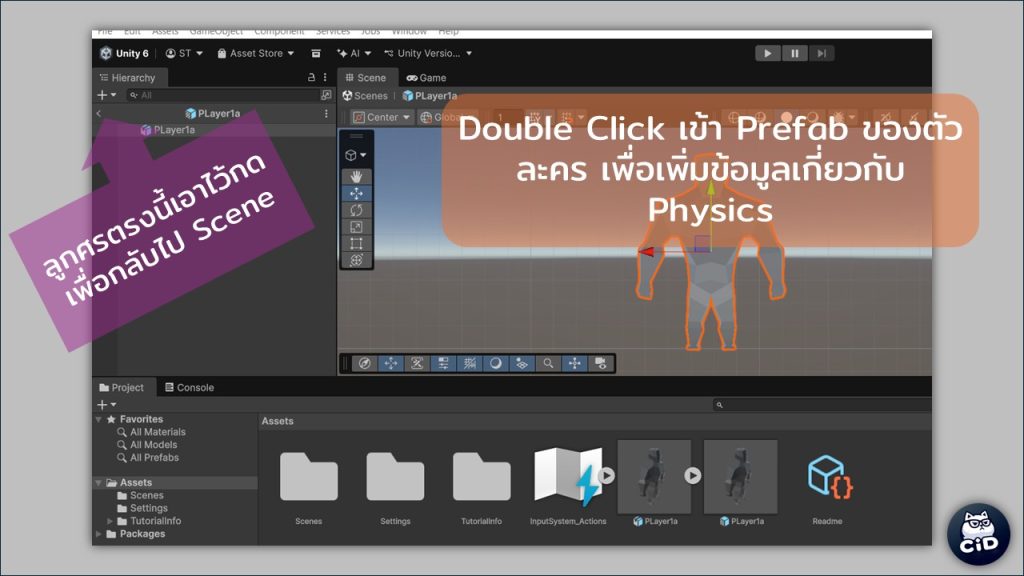This screenshot has width=1024, height=576.
Task: Click the back arrow to return to Scene
Action: coord(98,114)
